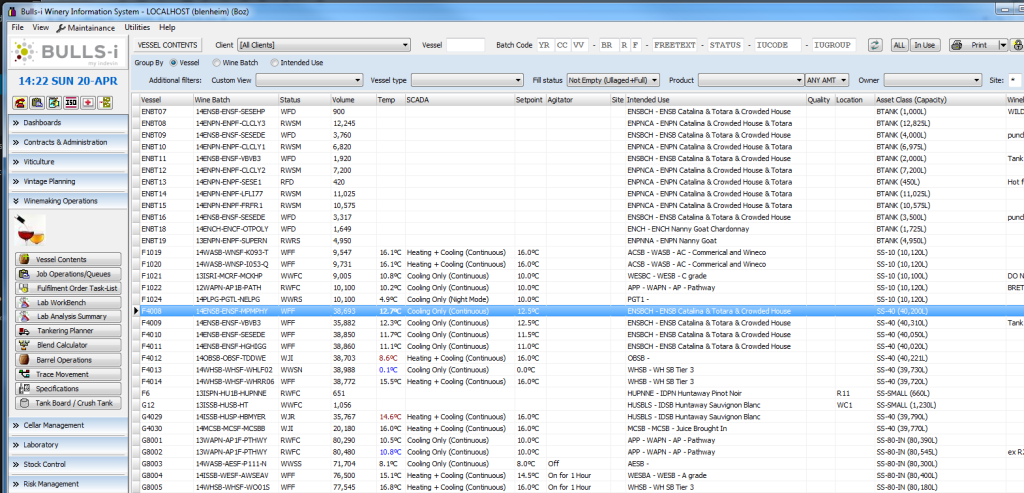Click the red telephone quick-access icon
The image size is (1024, 493).
tap(19, 103)
